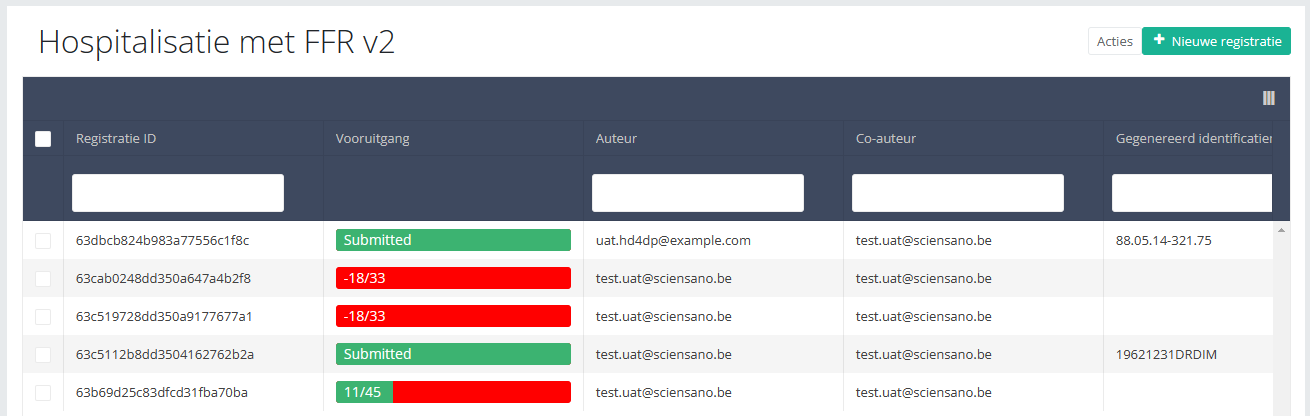
Task: Open the Acties dropdown
Action: pyautogui.click(x=1114, y=41)
